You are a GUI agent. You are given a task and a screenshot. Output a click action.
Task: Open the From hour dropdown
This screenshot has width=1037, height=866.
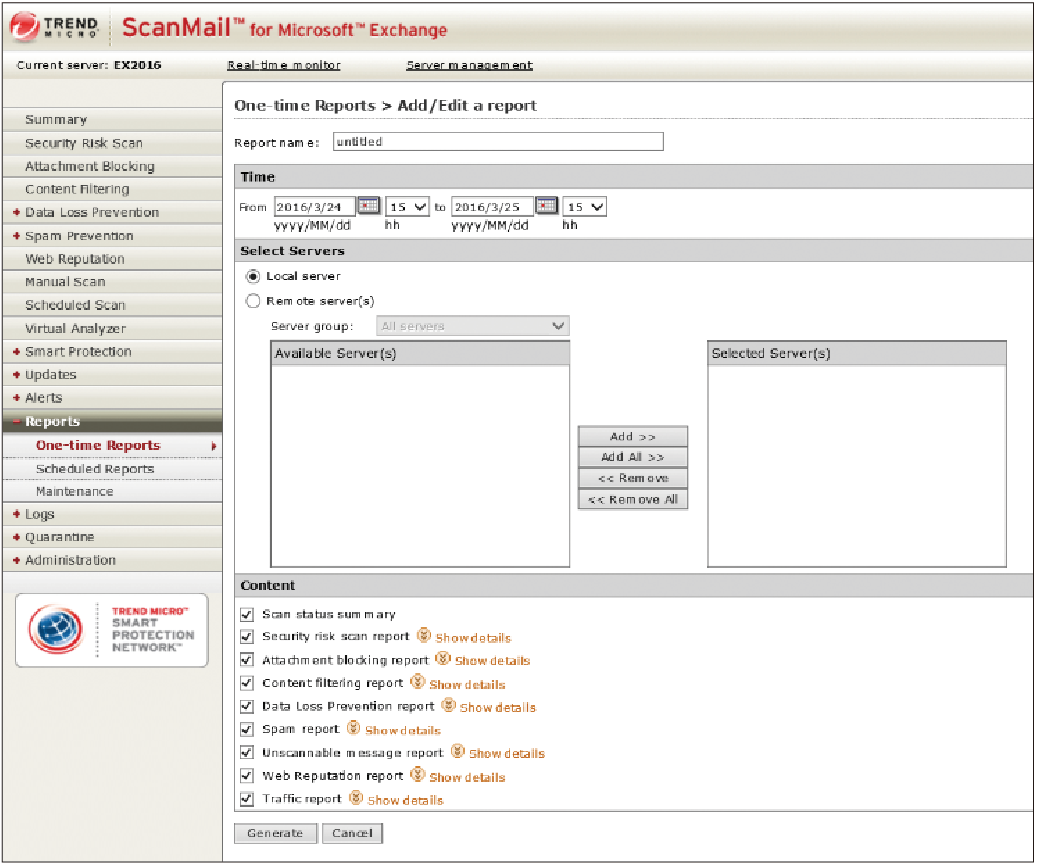pyautogui.click(x=407, y=207)
